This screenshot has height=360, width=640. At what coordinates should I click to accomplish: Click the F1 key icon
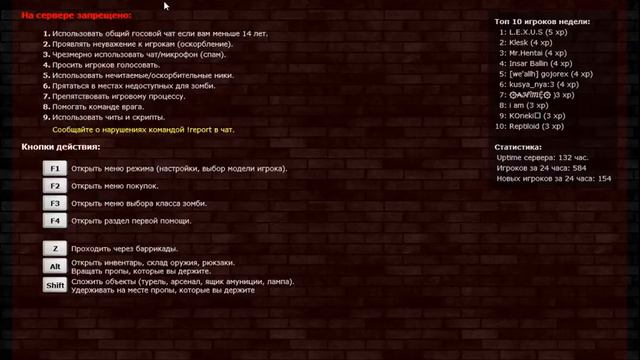coord(55,169)
